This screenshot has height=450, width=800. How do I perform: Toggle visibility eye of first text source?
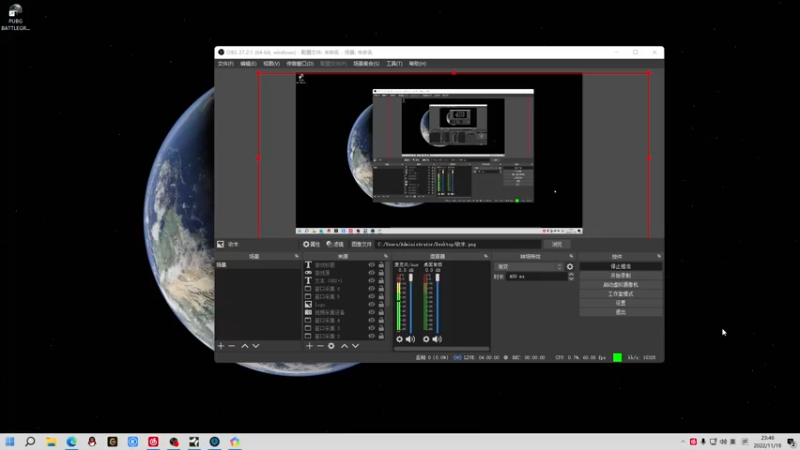pyautogui.click(x=371, y=265)
